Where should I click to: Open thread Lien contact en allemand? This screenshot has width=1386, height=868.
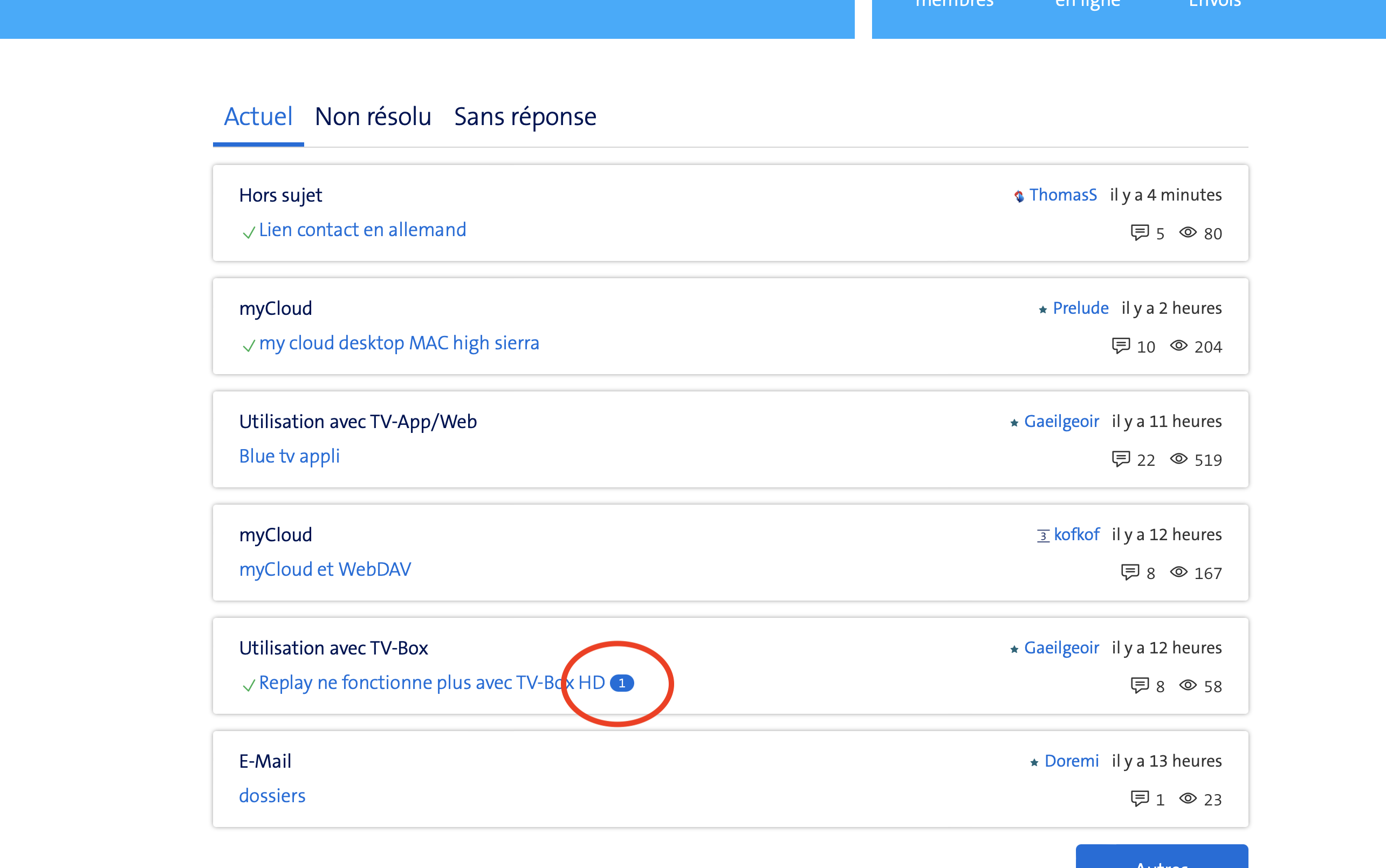tap(362, 230)
